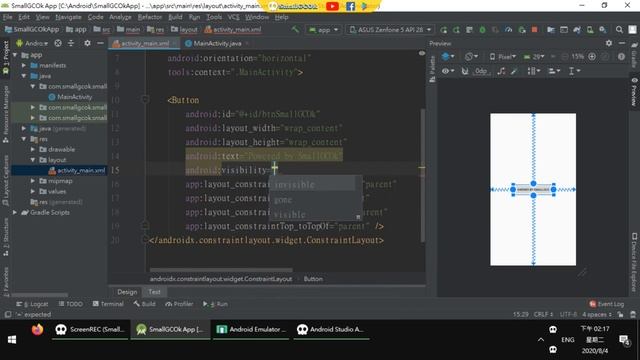Open the SDK Manager icon
The image size is (640, 360).
coord(603,30)
